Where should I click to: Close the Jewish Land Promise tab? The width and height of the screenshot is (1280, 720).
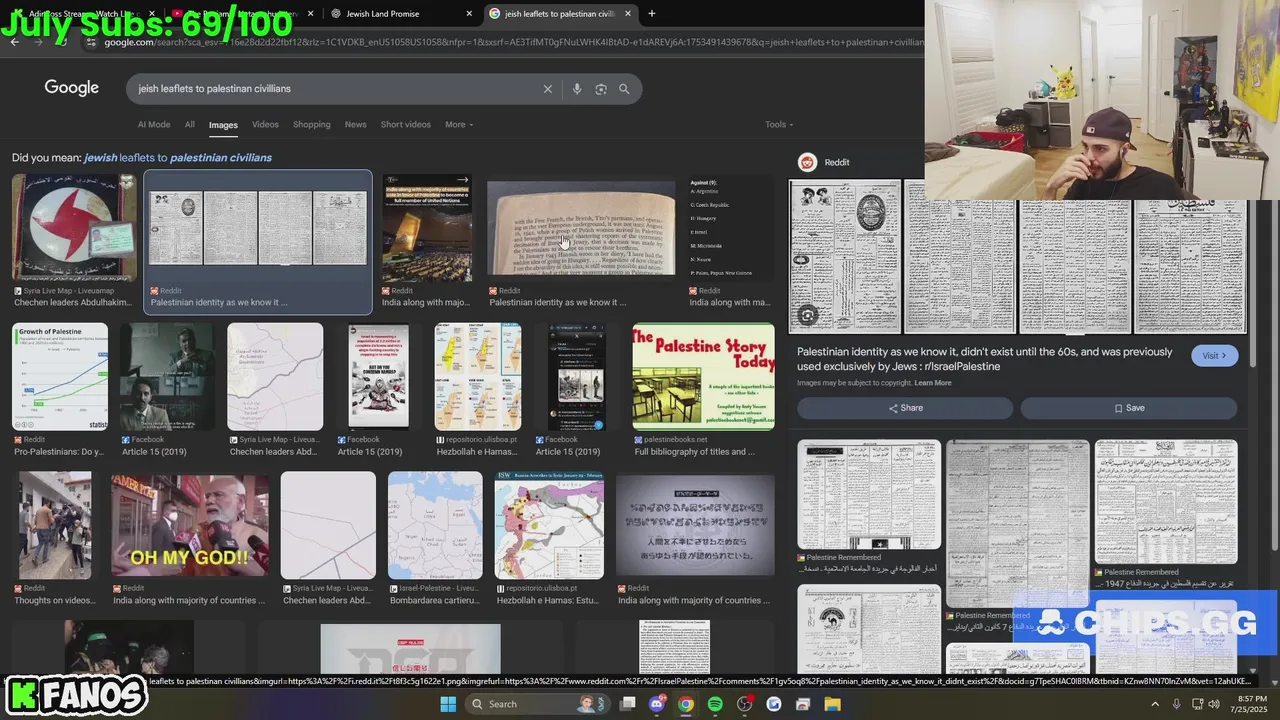pyautogui.click(x=469, y=14)
